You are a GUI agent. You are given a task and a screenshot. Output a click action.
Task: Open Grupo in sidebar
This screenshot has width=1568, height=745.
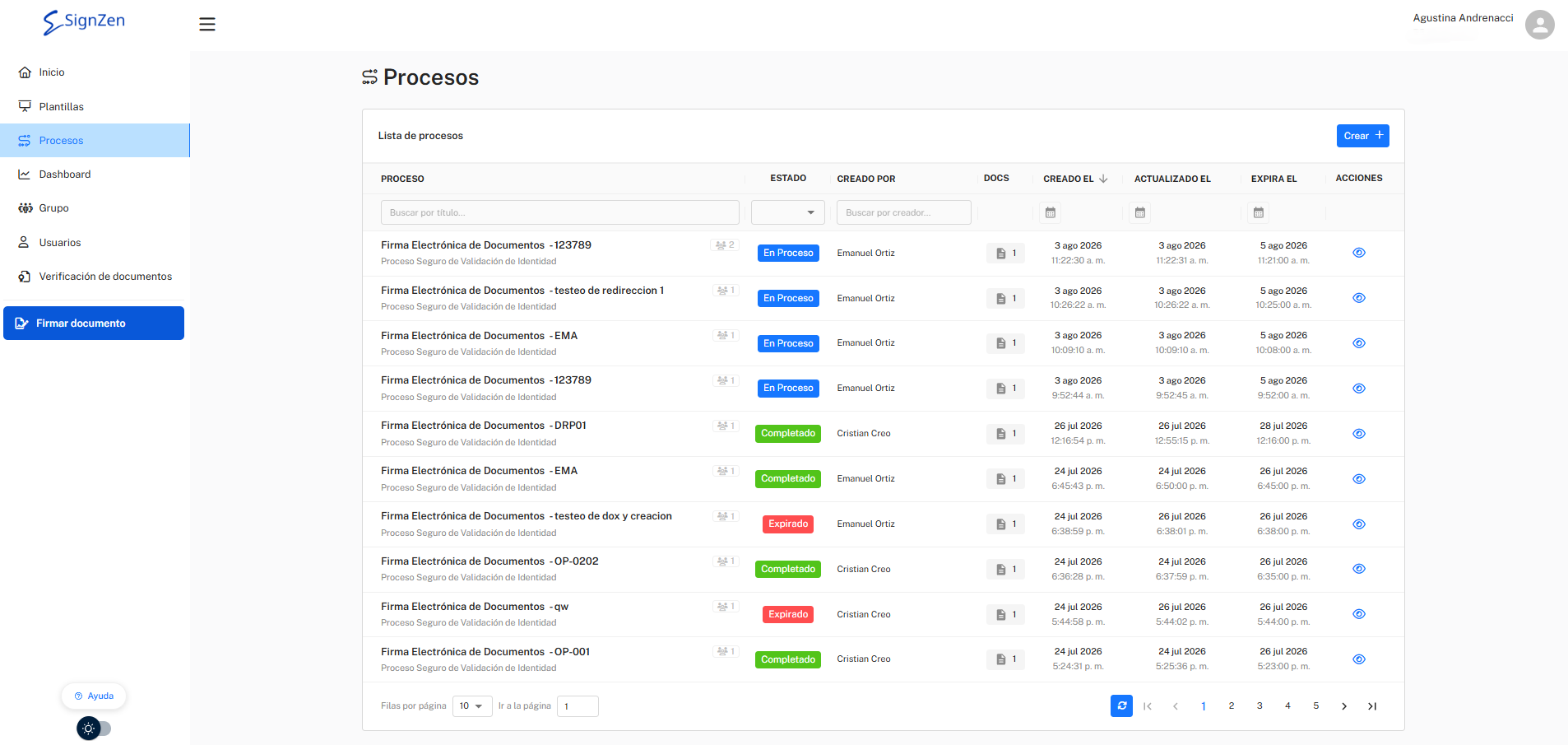[x=95, y=208]
